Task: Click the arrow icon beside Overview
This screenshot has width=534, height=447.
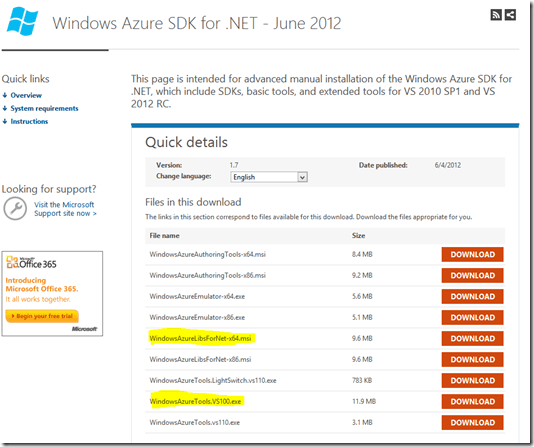Action: pyautogui.click(x=5, y=95)
